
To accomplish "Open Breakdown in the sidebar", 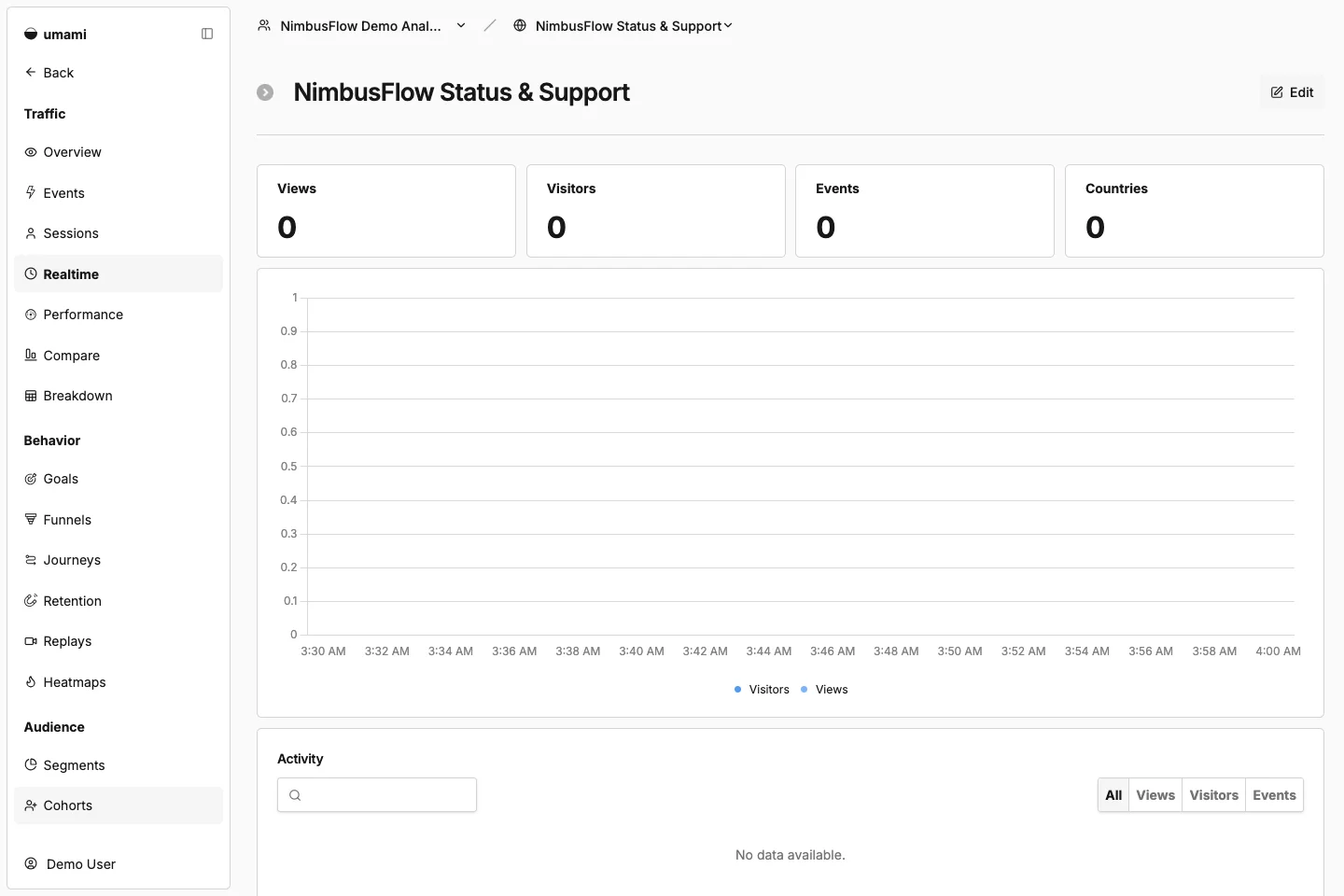I will coord(119,396).
